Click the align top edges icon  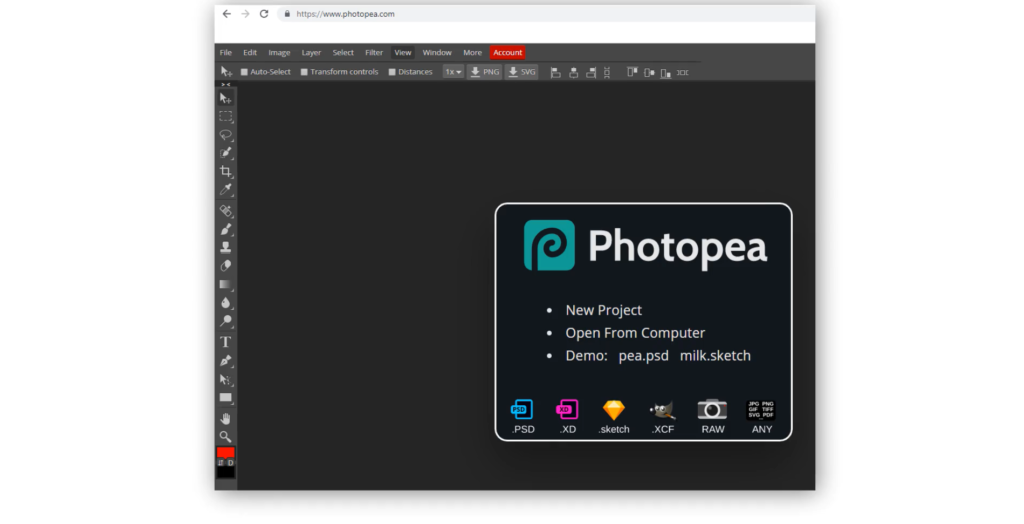[x=632, y=72]
